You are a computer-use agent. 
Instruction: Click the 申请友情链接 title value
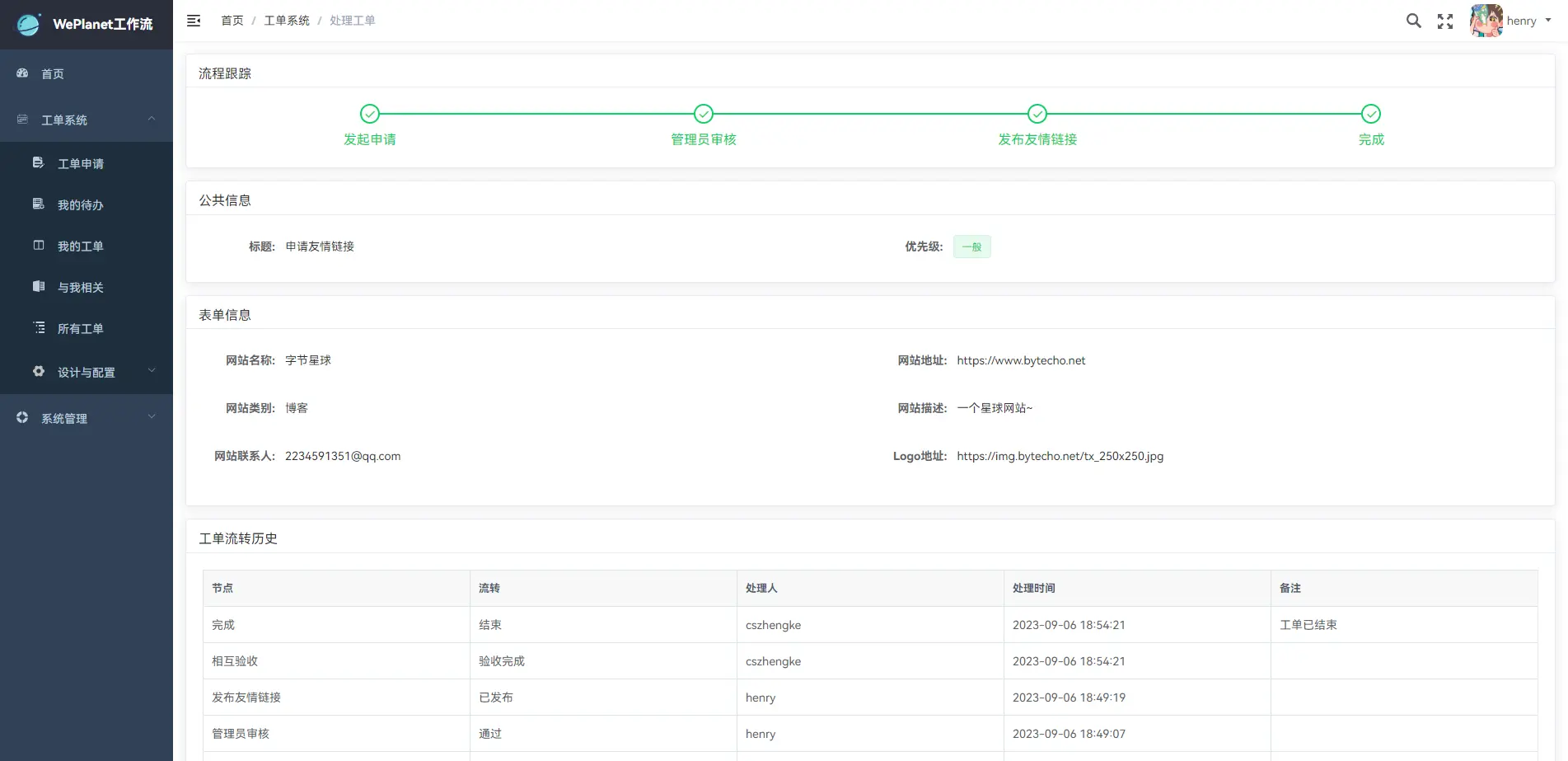pos(320,247)
